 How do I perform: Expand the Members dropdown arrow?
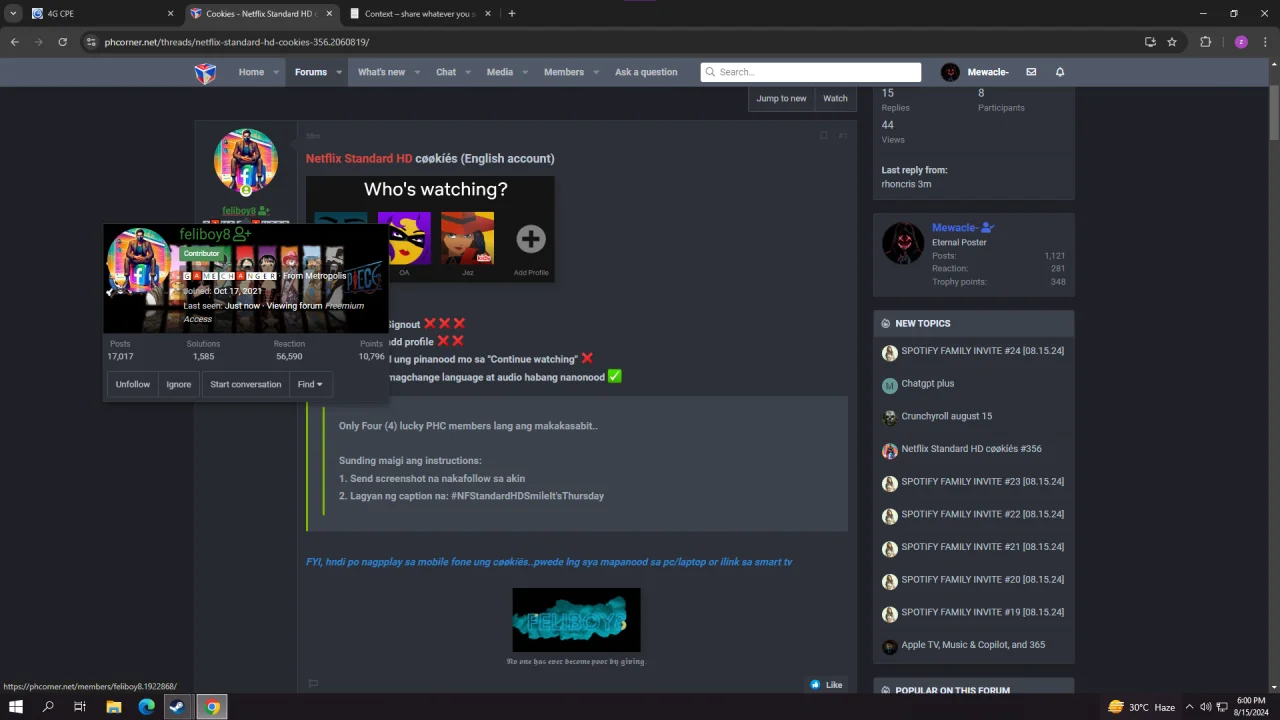(x=596, y=72)
